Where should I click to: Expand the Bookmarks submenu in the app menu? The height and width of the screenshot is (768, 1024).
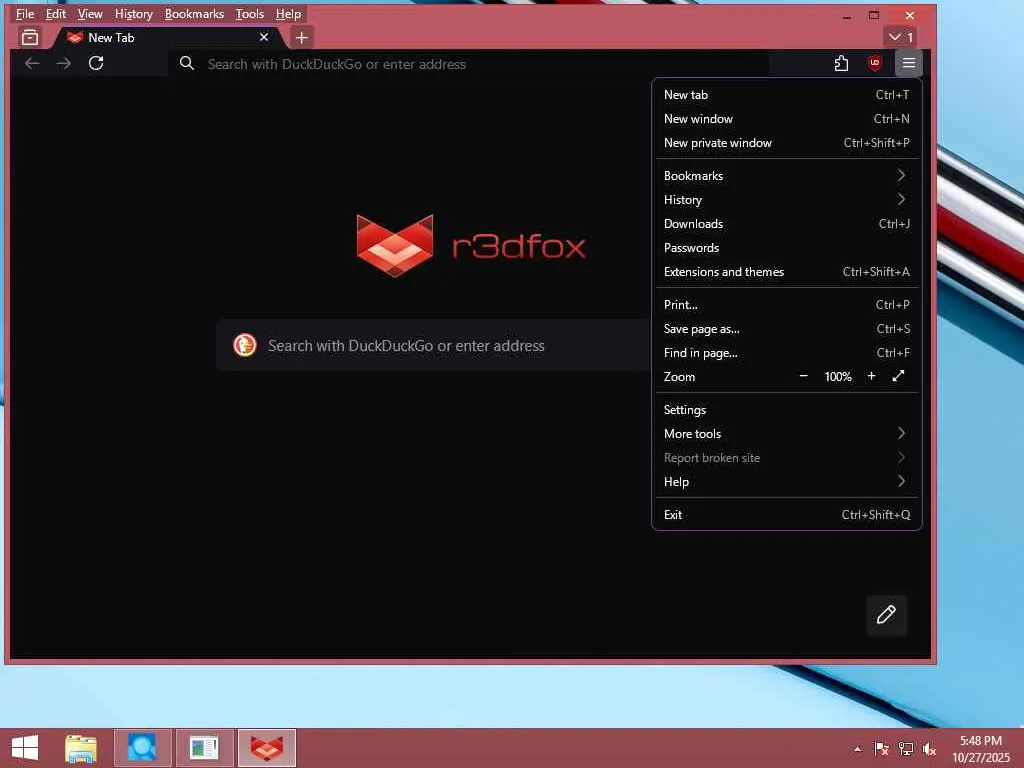click(786, 176)
